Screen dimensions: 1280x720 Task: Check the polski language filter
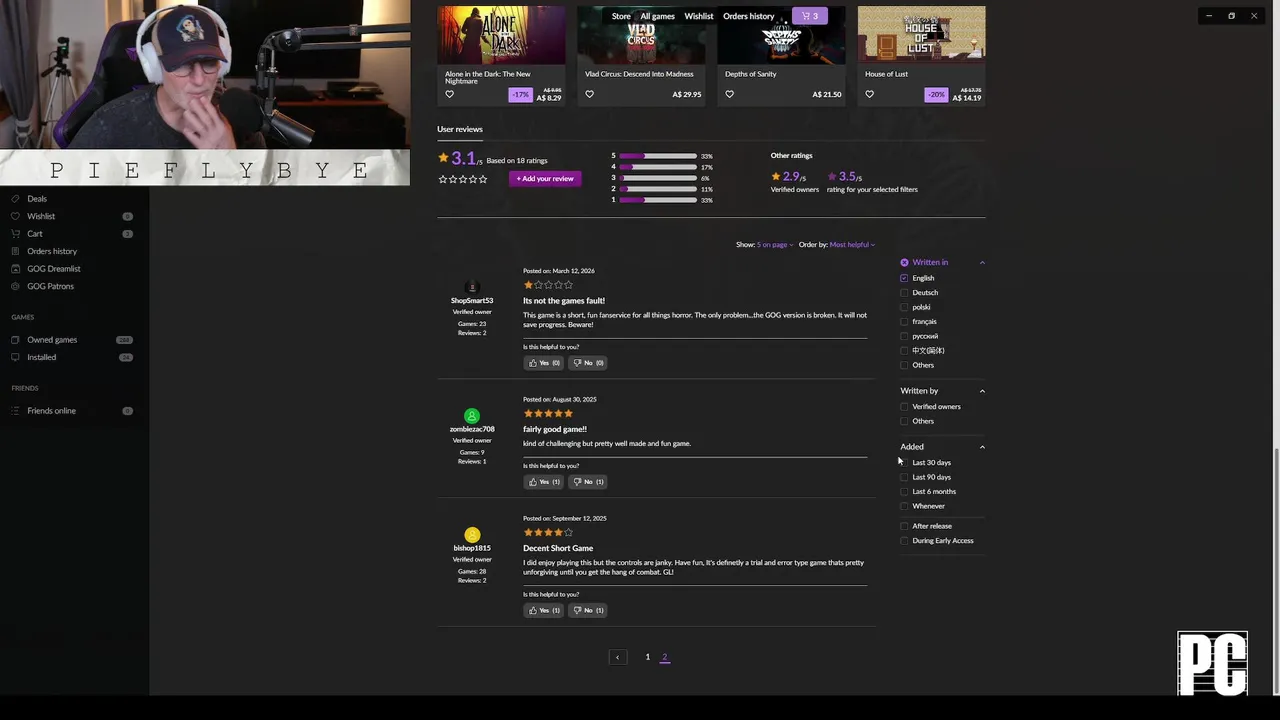click(x=904, y=307)
